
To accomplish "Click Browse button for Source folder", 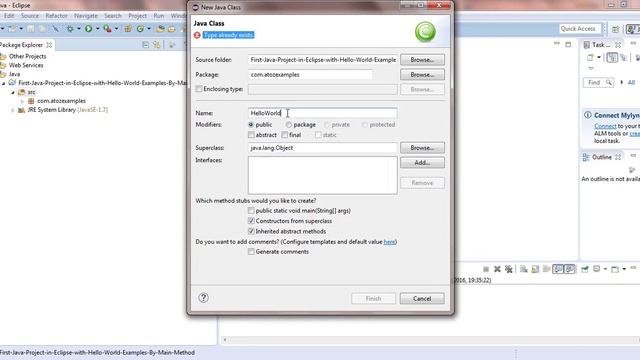I will coord(422,60).
